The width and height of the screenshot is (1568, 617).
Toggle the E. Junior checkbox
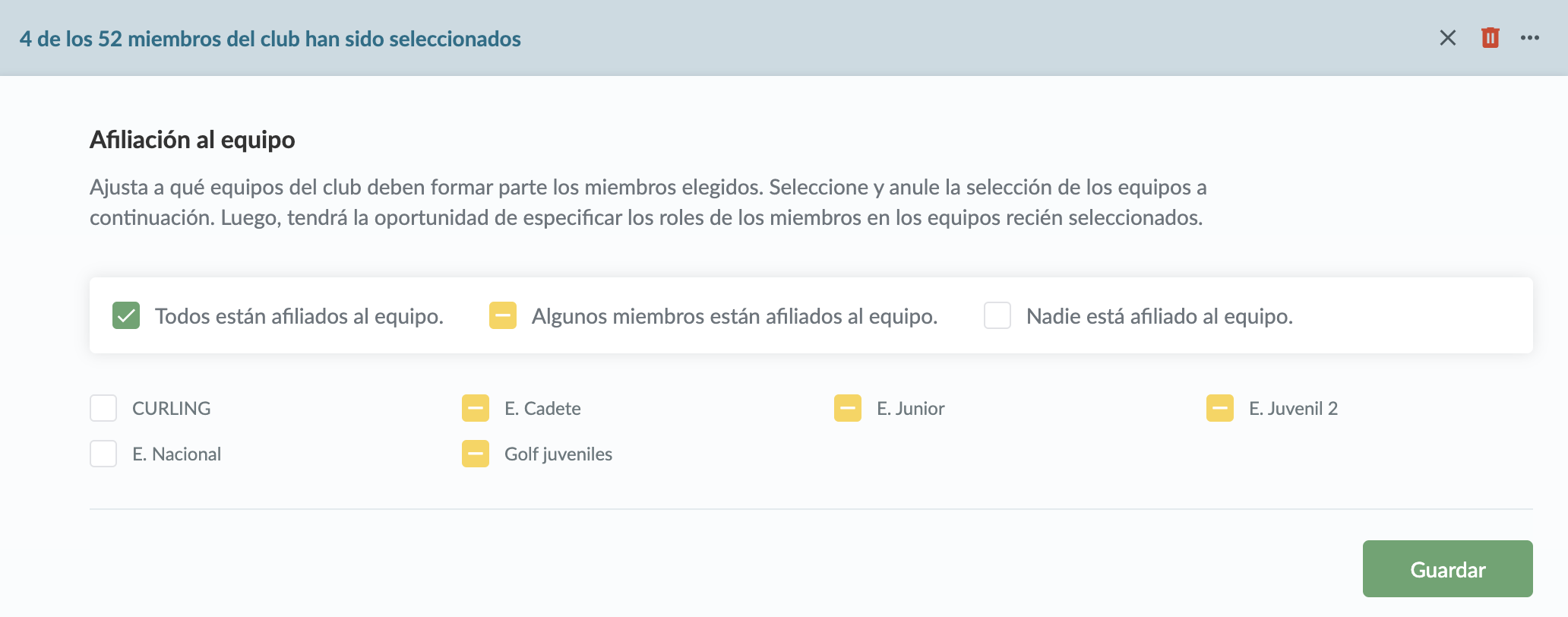coord(848,408)
